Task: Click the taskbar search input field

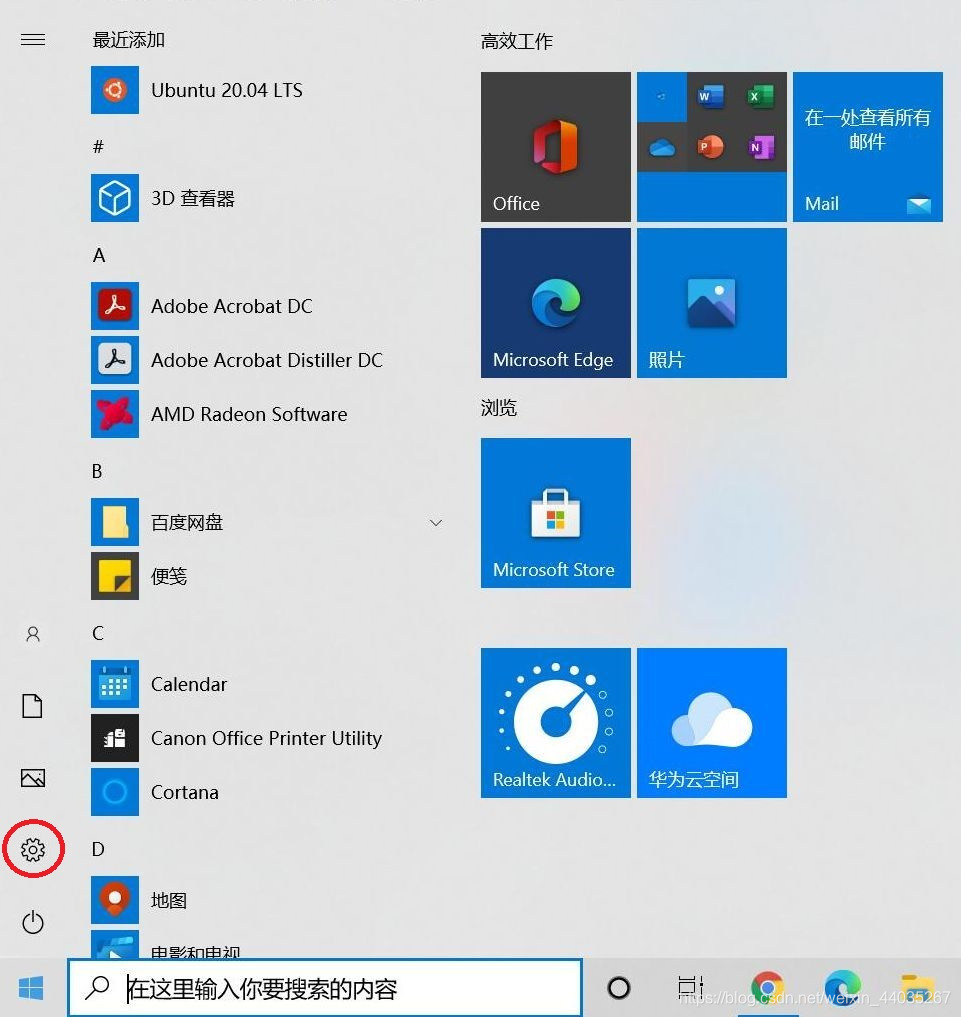Action: coord(325,988)
